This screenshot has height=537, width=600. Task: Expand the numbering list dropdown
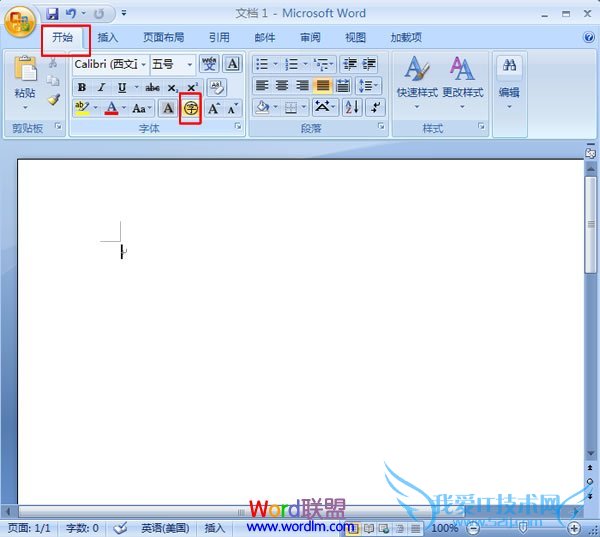click(305, 64)
